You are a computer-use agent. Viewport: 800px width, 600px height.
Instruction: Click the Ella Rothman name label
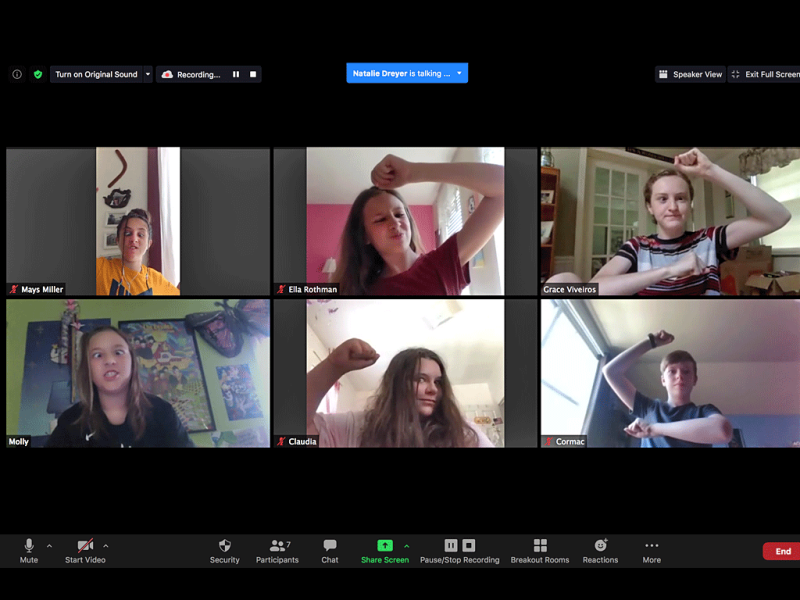click(x=313, y=289)
